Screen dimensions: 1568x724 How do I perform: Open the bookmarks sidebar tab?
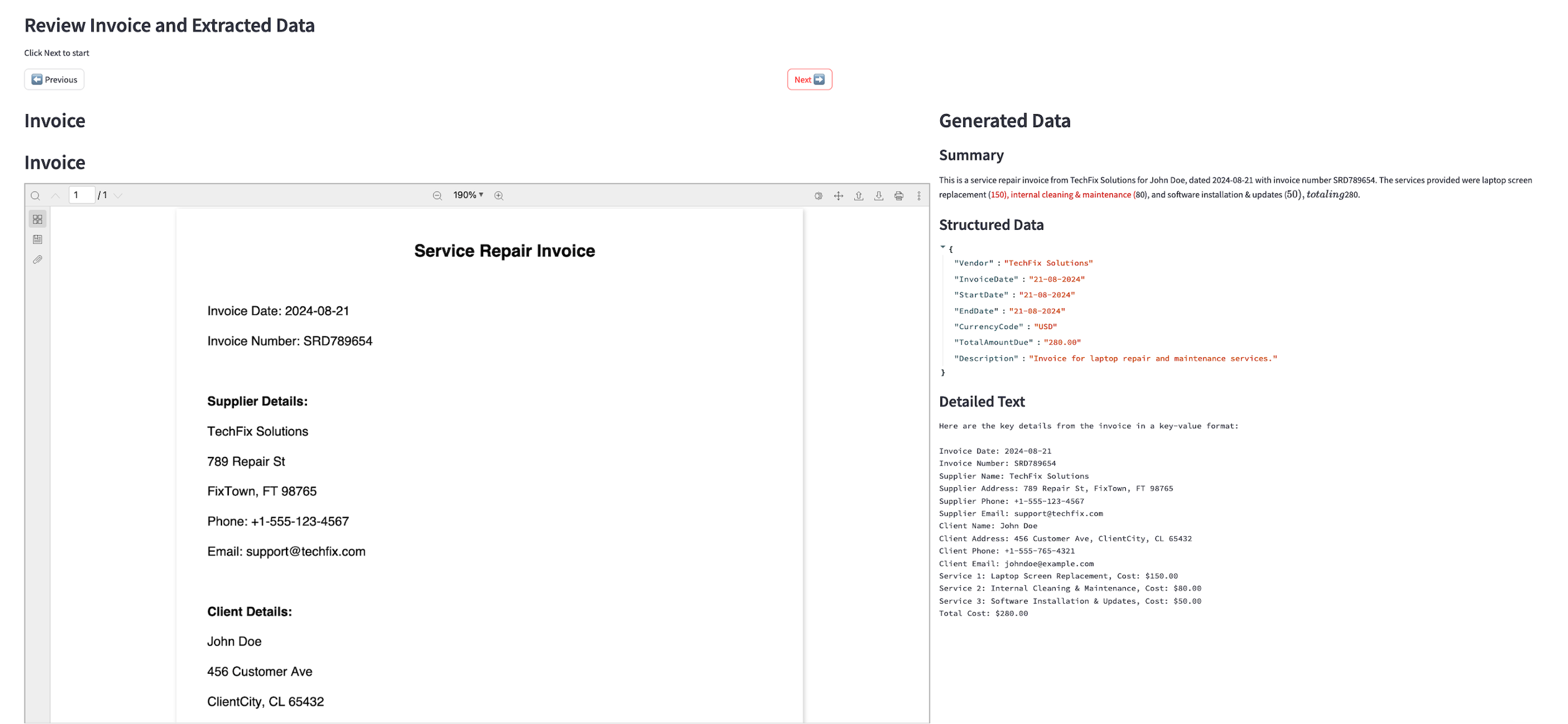[x=38, y=239]
